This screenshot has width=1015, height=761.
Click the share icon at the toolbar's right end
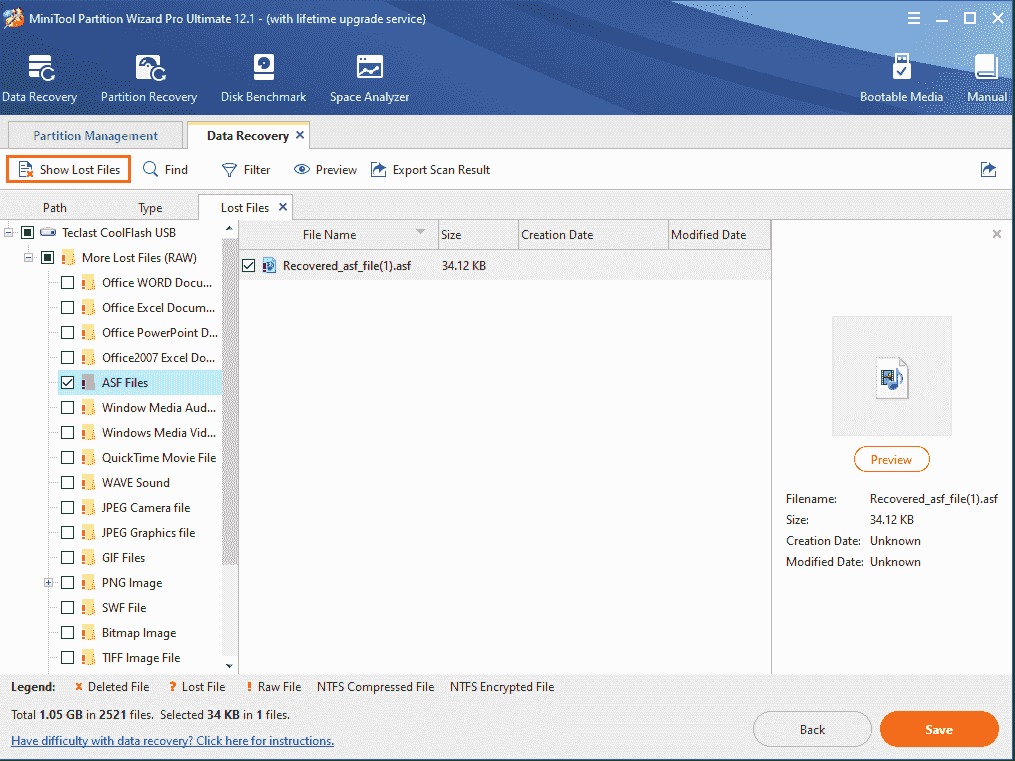point(988,170)
